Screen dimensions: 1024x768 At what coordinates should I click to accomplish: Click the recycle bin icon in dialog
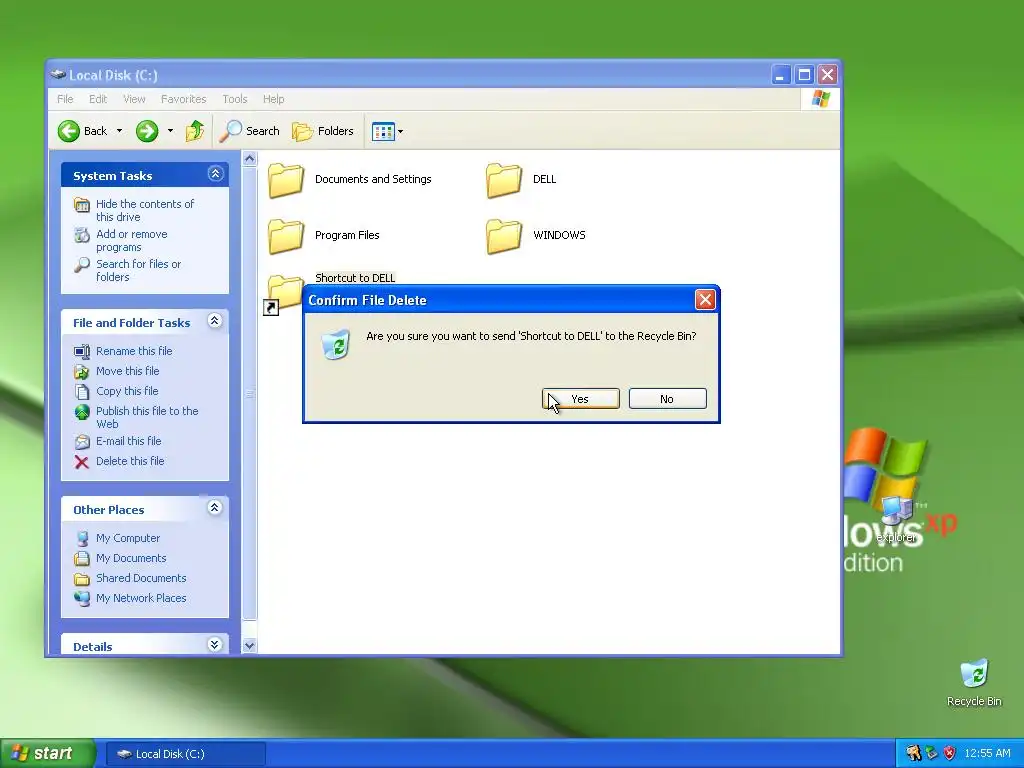pyautogui.click(x=336, y=344)
